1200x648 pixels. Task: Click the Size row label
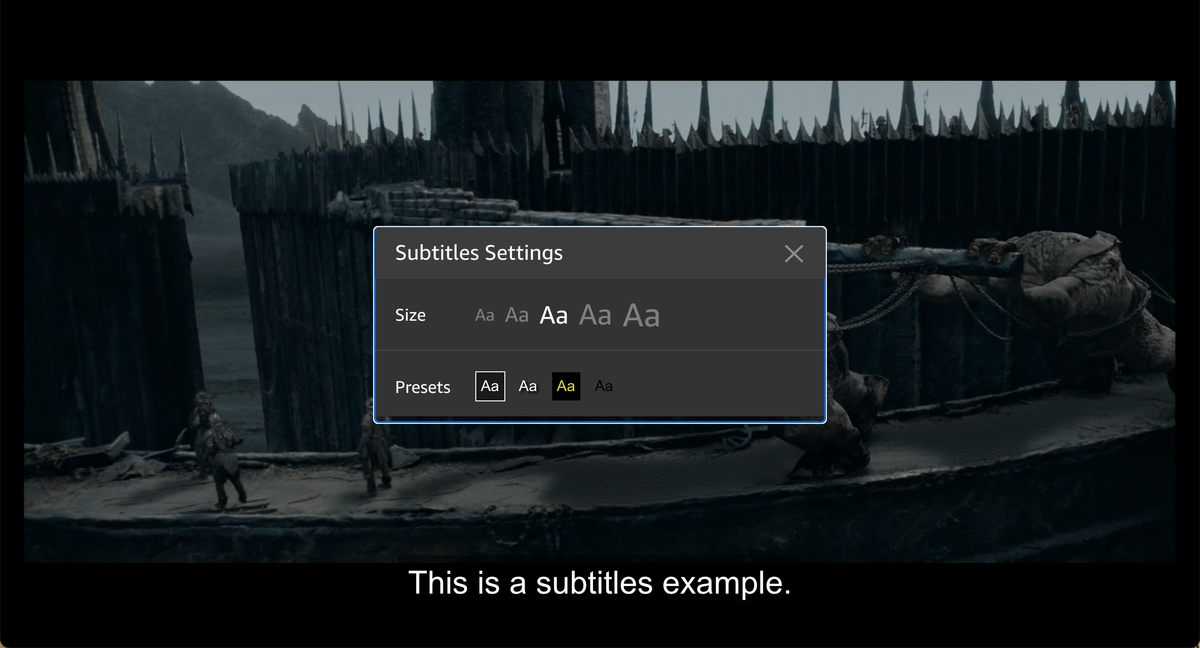(410, 315)
